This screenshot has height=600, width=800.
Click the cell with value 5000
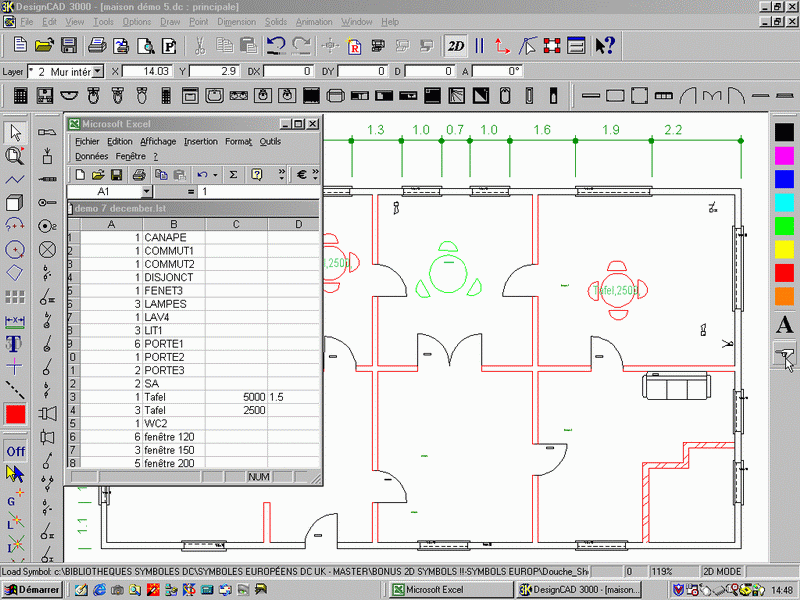click(236, 396)
